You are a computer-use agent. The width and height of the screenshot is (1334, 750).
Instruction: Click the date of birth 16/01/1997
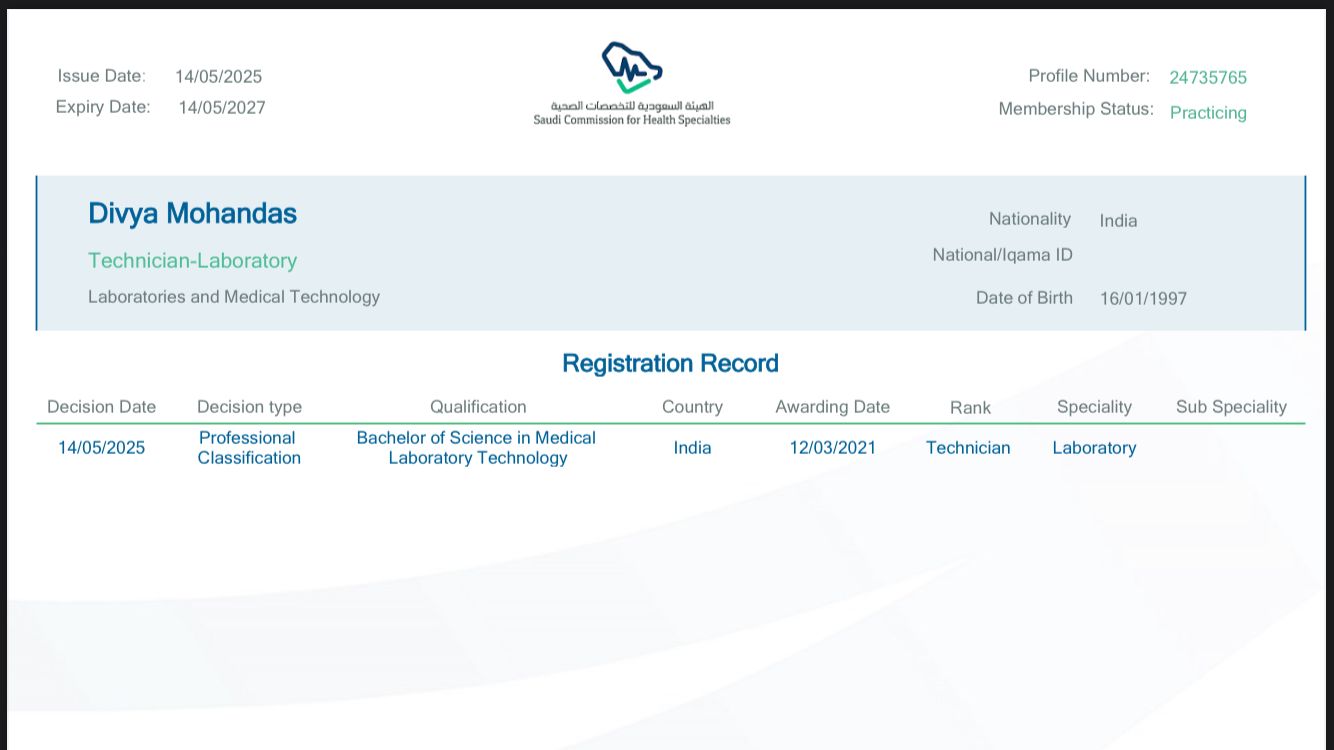point(1143,298)
